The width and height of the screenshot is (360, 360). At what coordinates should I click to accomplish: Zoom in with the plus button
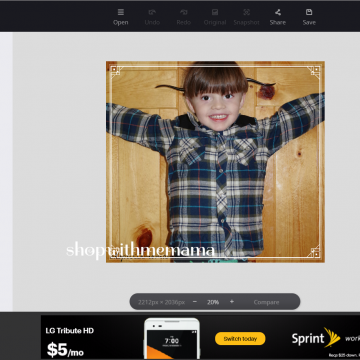click(x=232, y=302)
